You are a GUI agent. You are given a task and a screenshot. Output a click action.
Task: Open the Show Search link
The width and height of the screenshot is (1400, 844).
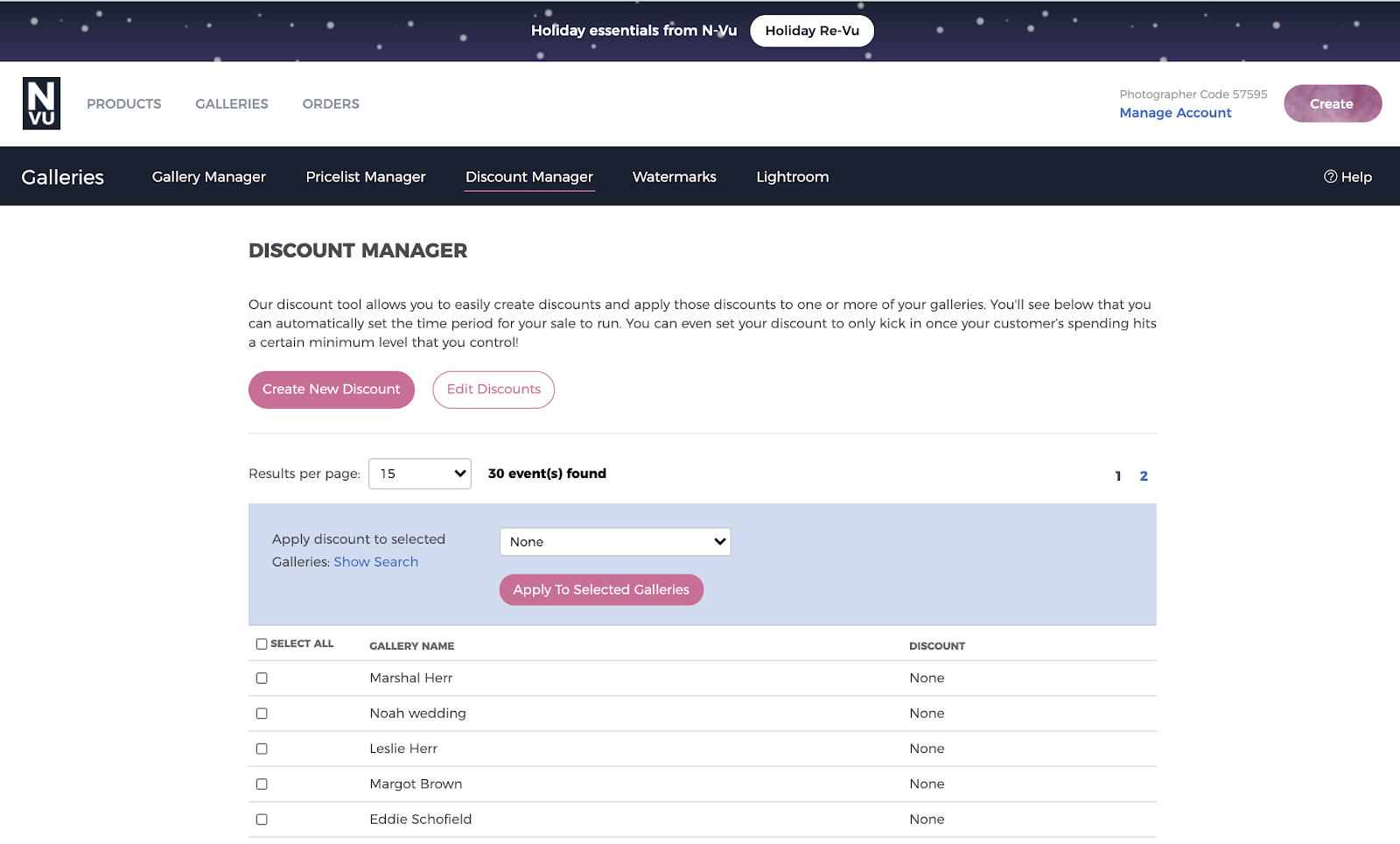(x=376, y=562)
